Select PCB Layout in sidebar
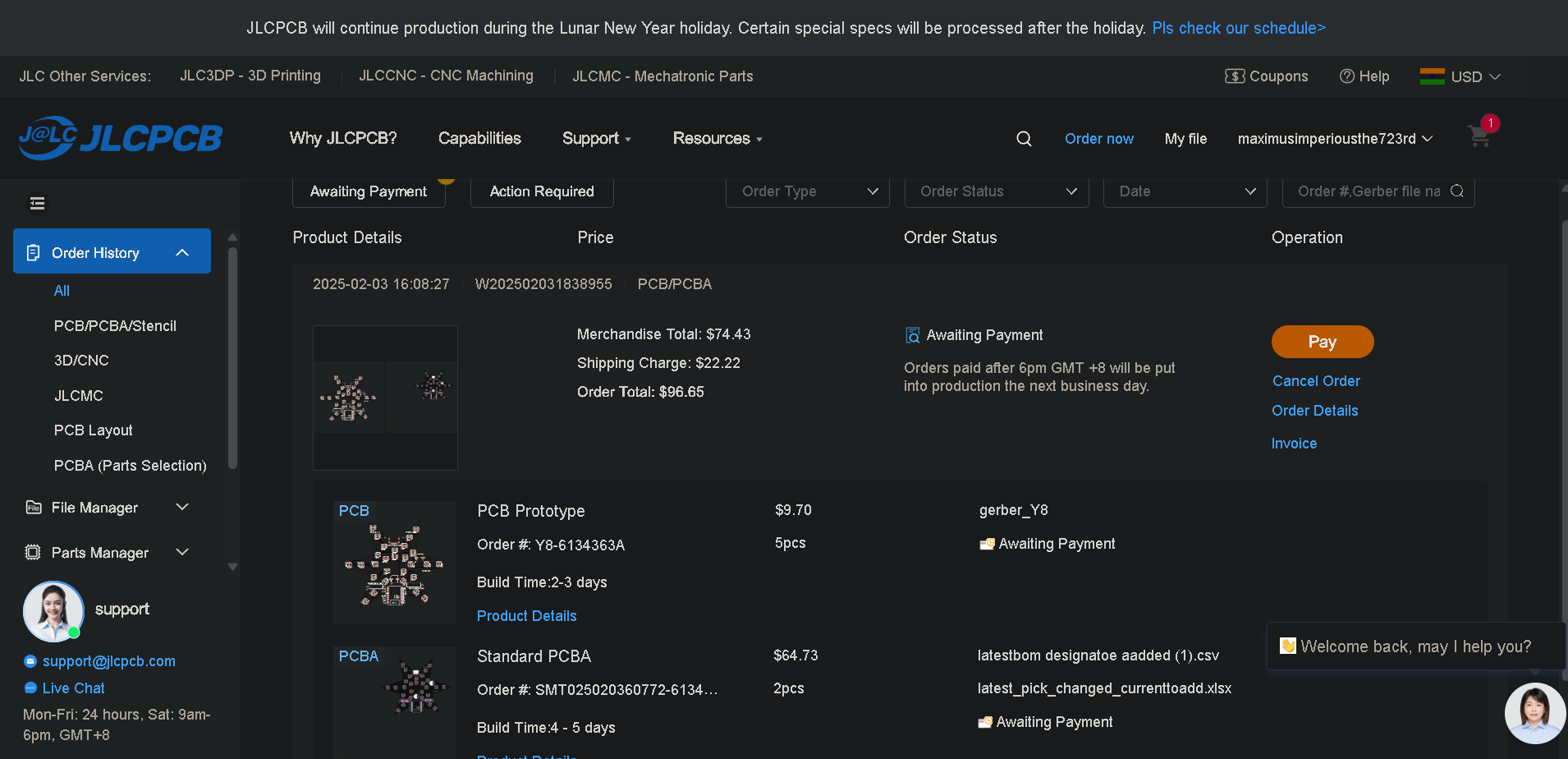 (93, 430)
